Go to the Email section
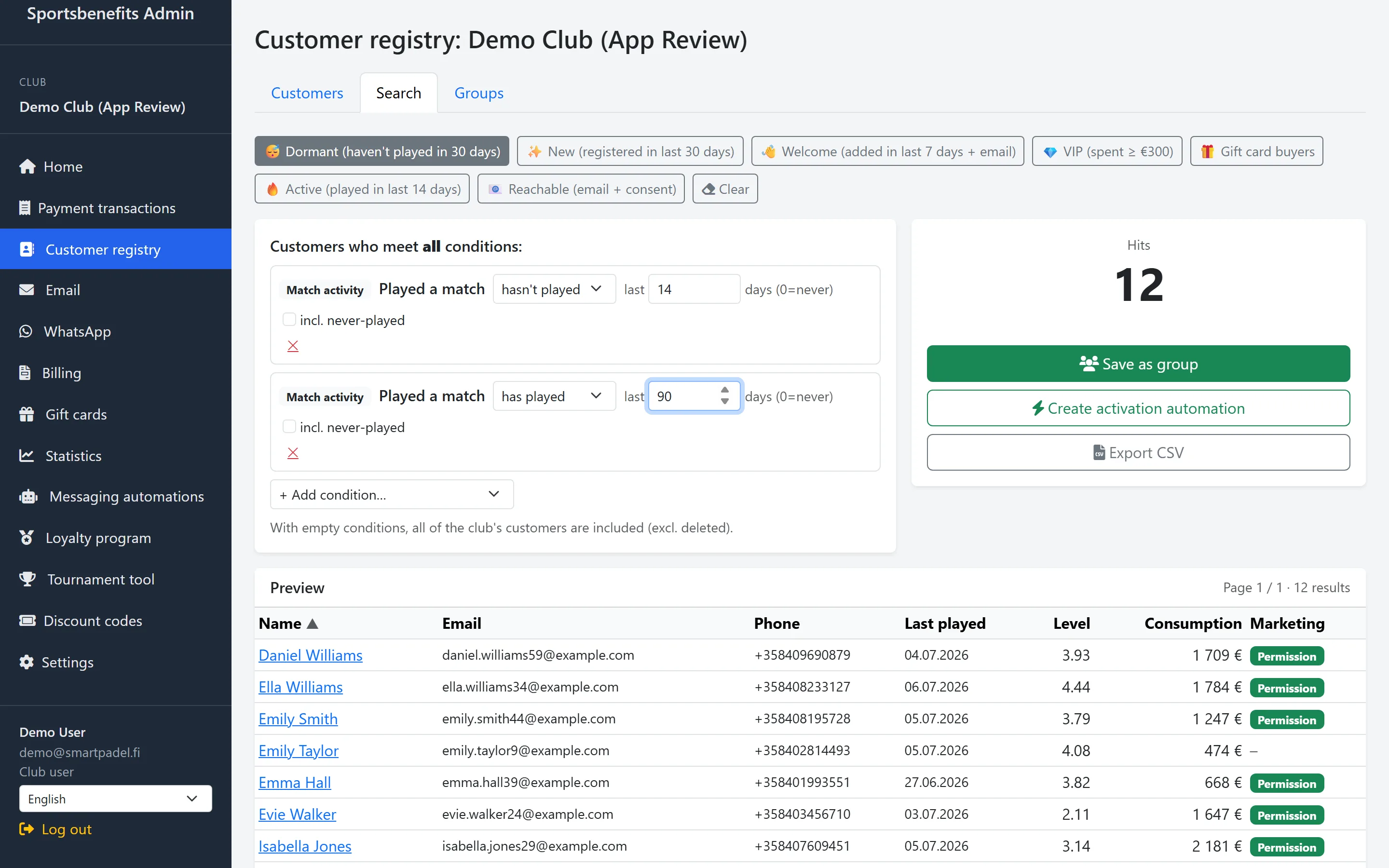The image size is (1389, 868). (115, 290)
